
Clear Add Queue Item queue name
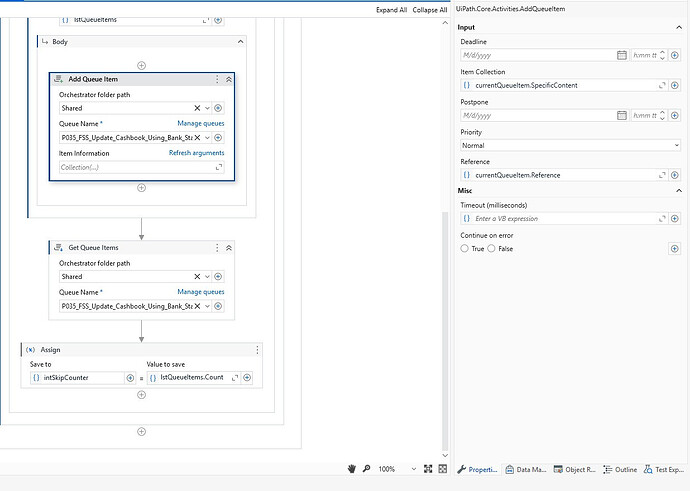tap(197, 138)
